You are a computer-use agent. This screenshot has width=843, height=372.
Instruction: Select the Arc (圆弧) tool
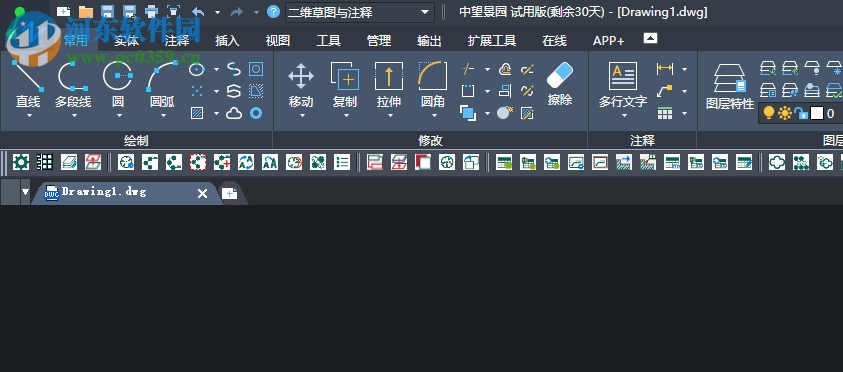coord(162,85)
